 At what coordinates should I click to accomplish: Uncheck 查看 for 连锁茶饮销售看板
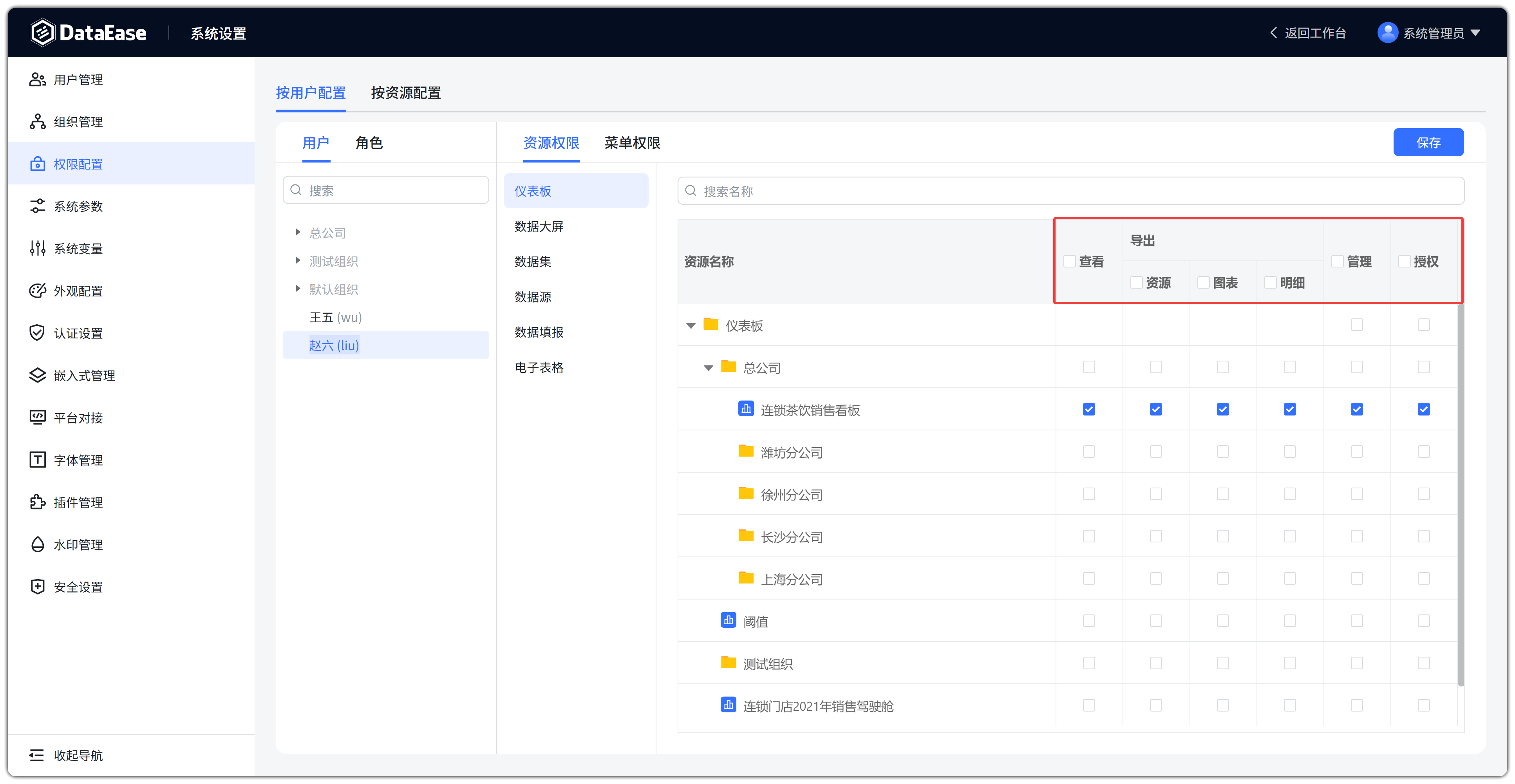coord(1089,409)
